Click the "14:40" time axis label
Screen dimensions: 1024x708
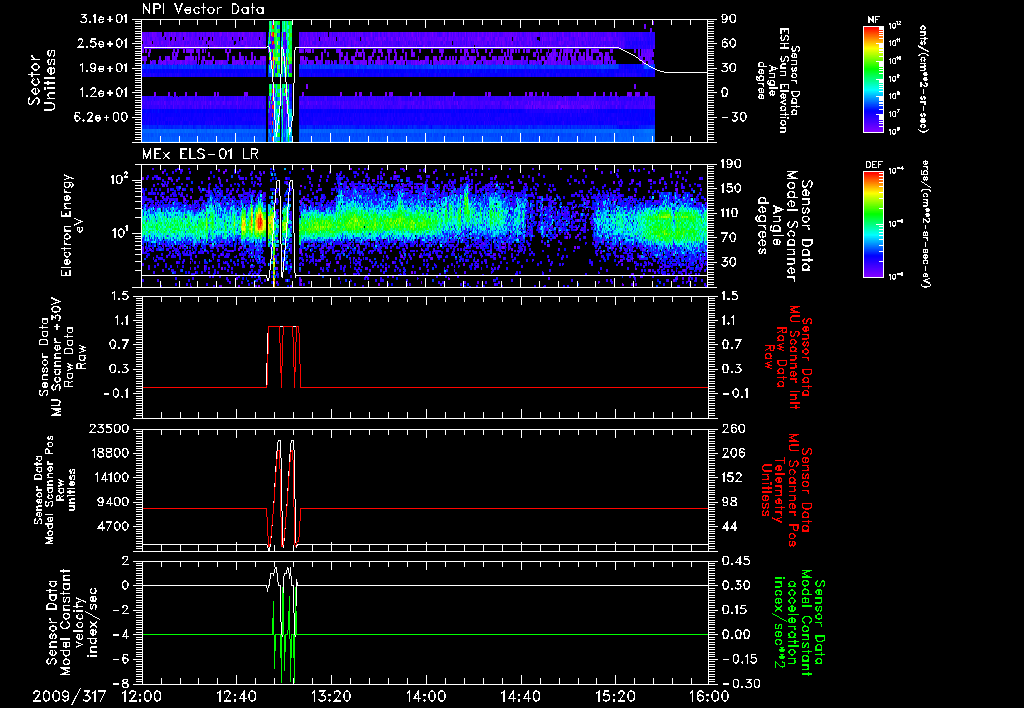pos(520,697)
